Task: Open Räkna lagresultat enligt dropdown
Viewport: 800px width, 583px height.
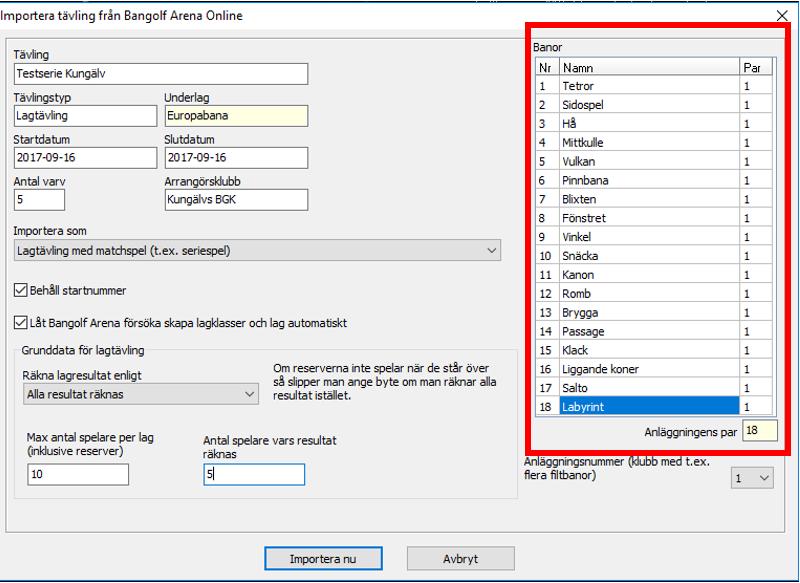Action: click(141, 394)
